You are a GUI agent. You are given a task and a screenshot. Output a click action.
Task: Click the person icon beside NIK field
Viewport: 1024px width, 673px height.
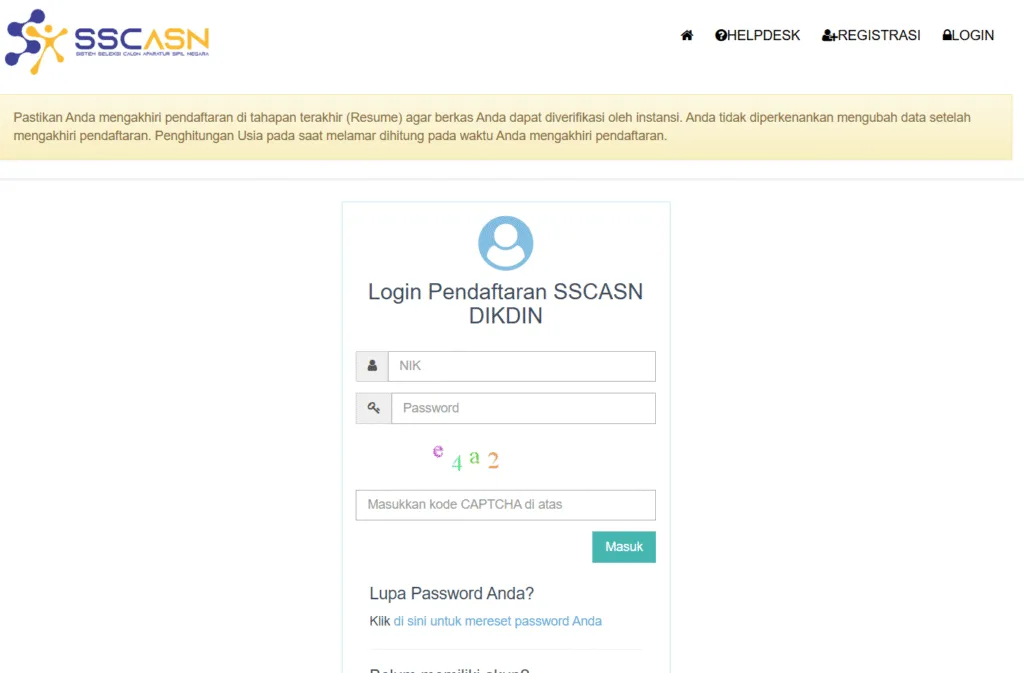click(x=372, y=366)
